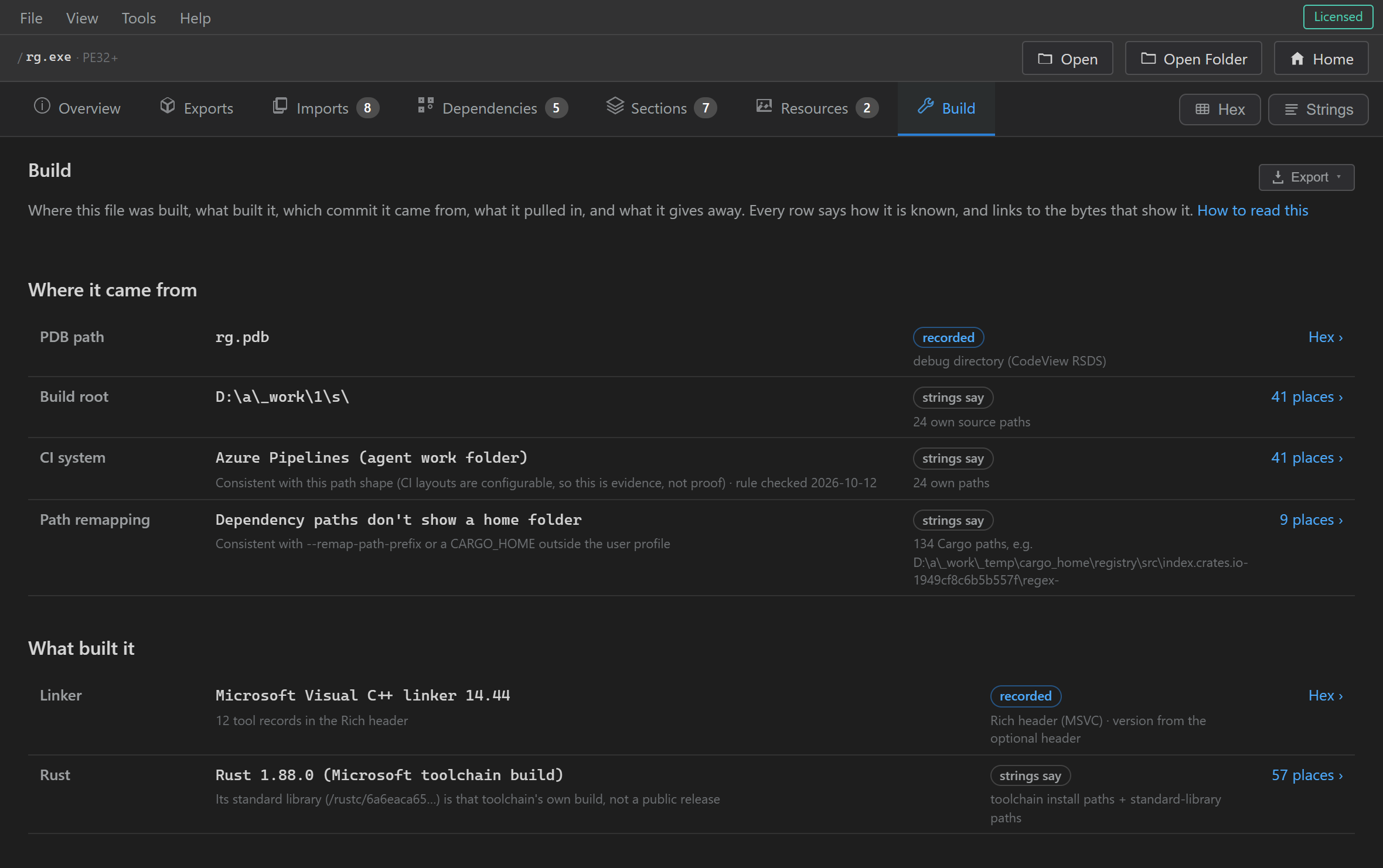
Task: Click the Build wrench icon
Action: coord(926,106)
